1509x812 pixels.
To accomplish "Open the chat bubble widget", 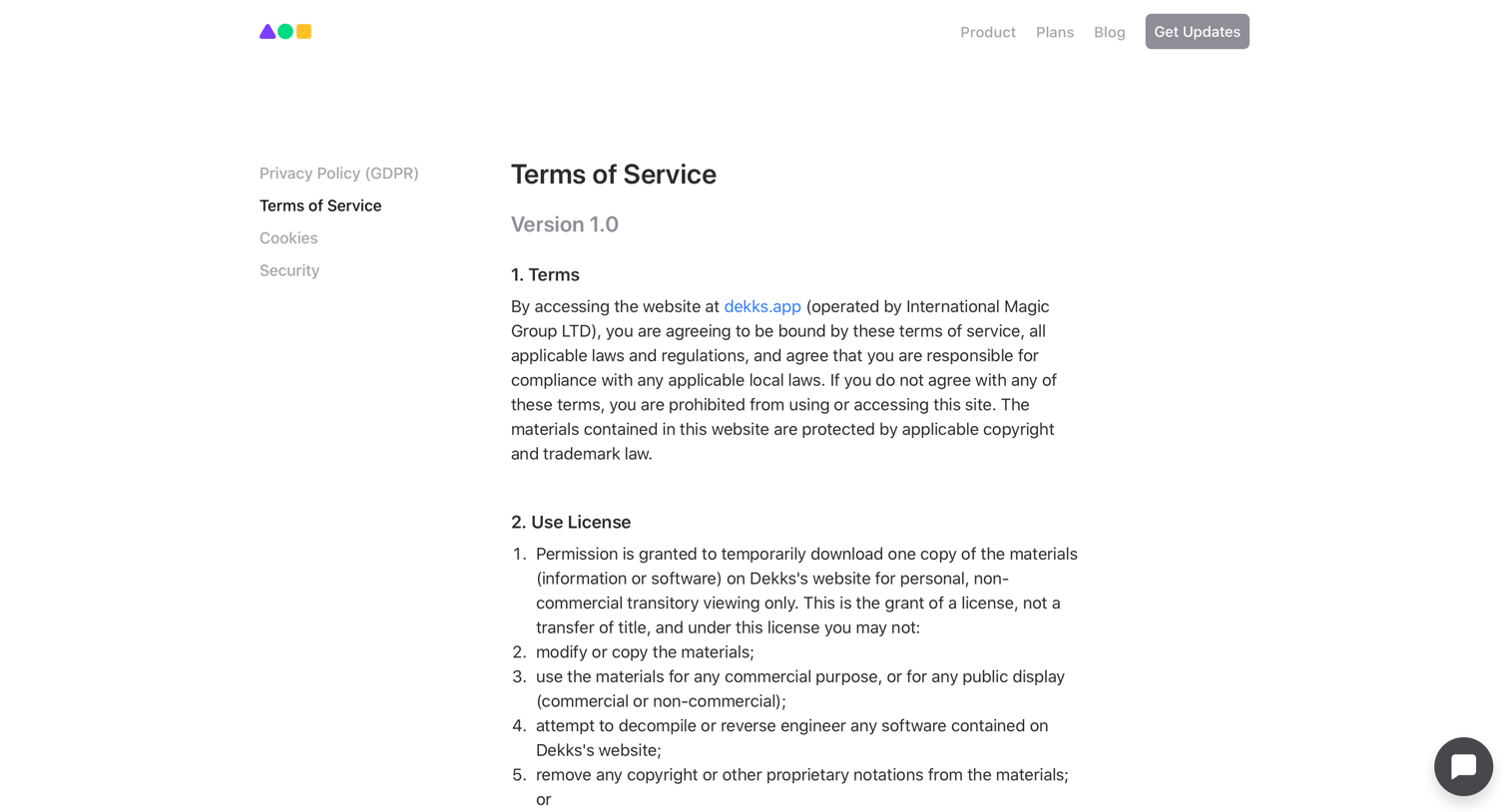I will click(x=1463, y=766).
